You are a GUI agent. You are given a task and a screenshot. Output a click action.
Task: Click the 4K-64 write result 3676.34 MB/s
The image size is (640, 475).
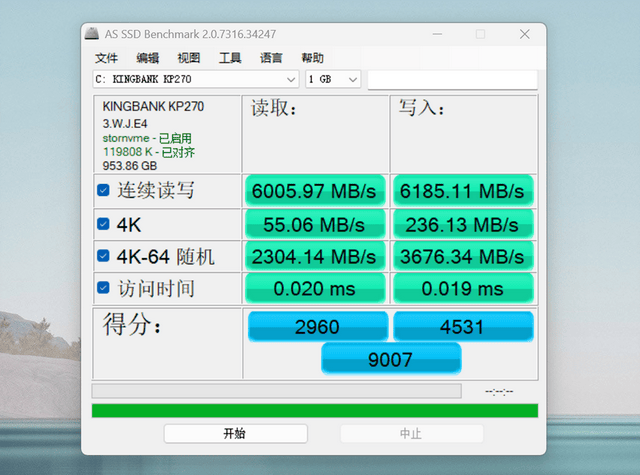pyautogui.click(x=463, y=256)
